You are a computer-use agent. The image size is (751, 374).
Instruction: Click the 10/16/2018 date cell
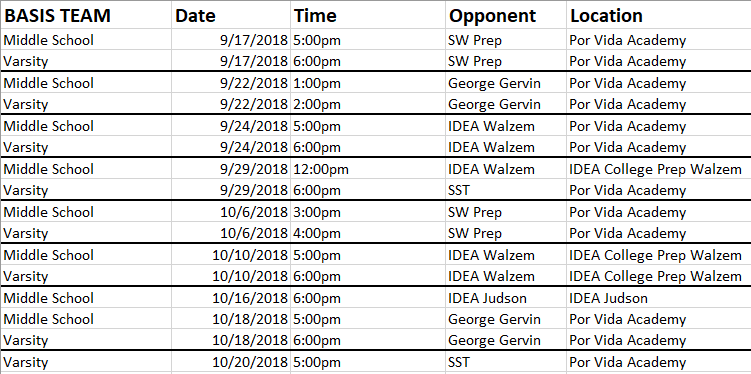point(231,298)
